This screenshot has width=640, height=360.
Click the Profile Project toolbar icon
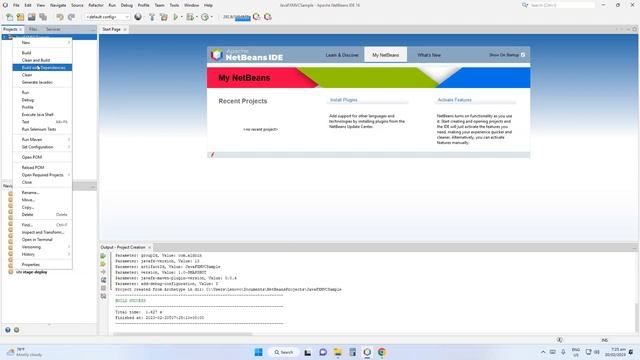[205, 17]
